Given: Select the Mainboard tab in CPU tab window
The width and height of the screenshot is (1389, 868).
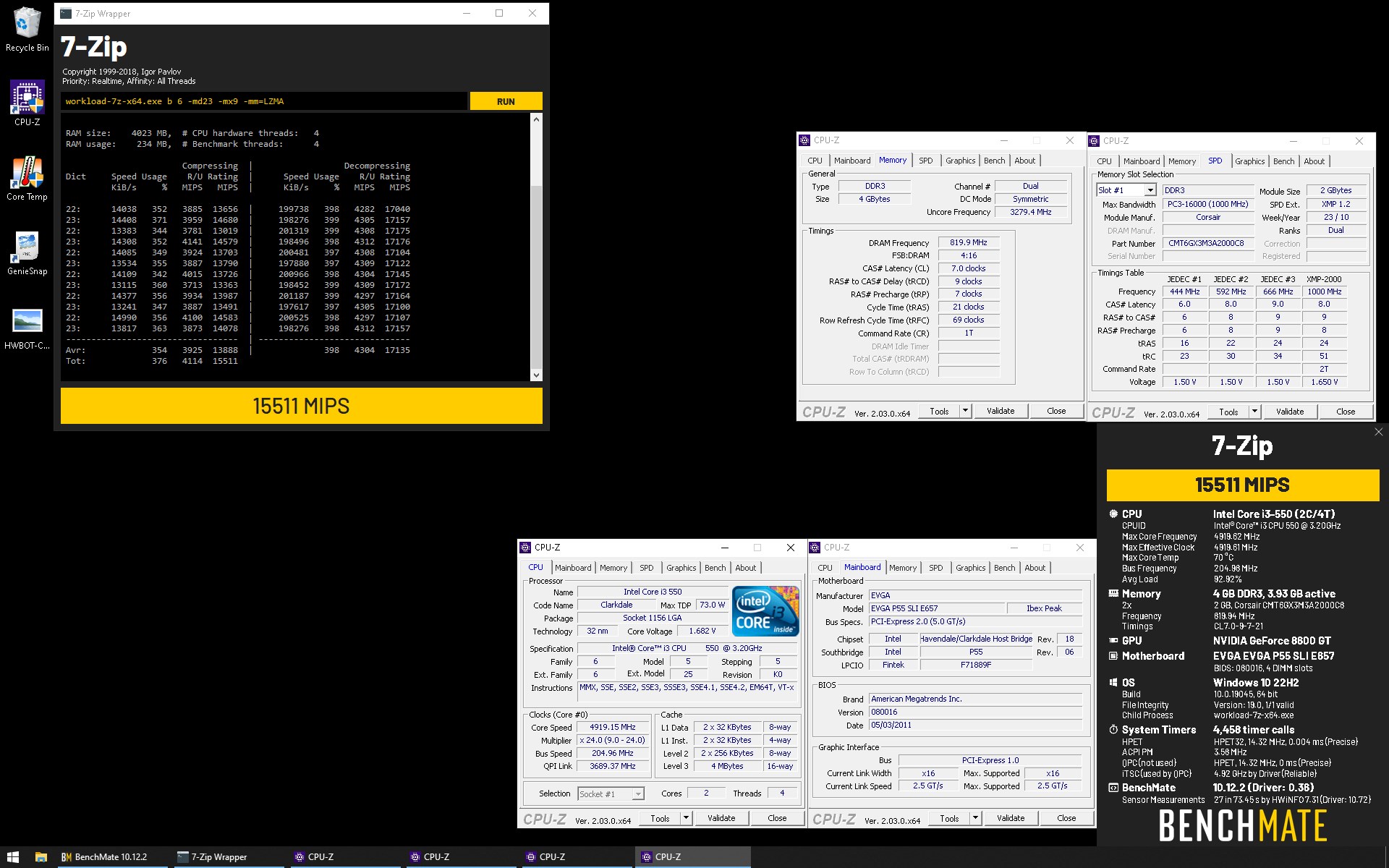Looking at the screenshot, I should tap(573, 568).
